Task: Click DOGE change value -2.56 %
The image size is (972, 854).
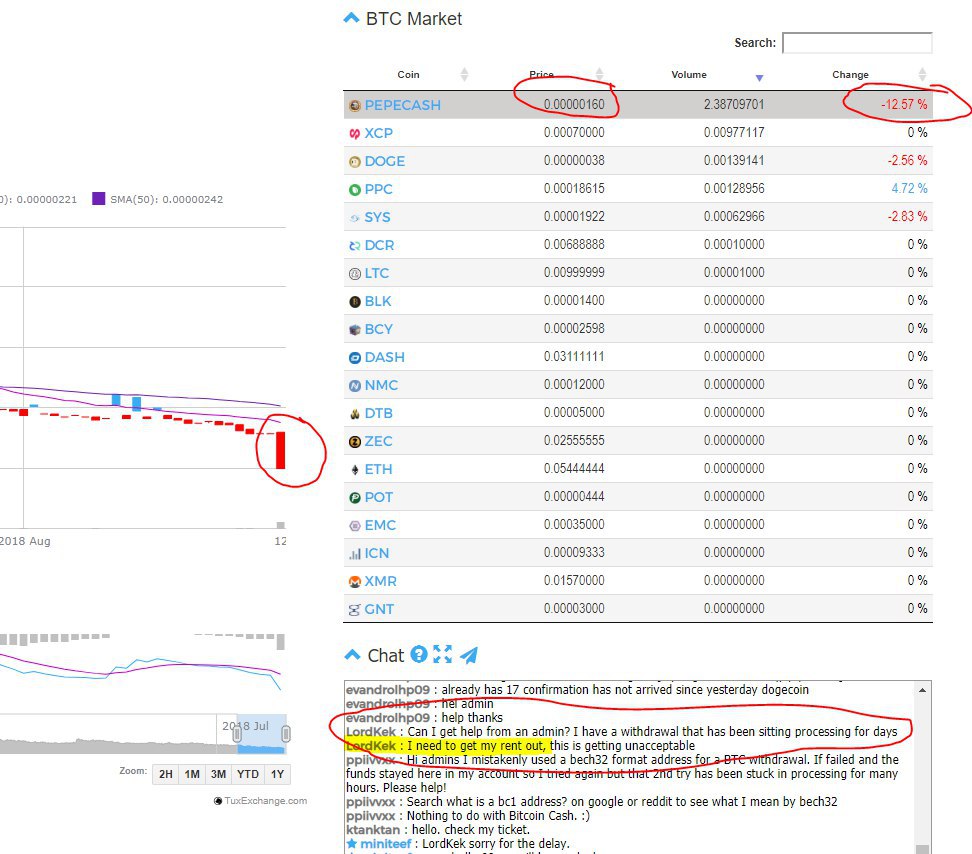Action: [x=908, y=161]
